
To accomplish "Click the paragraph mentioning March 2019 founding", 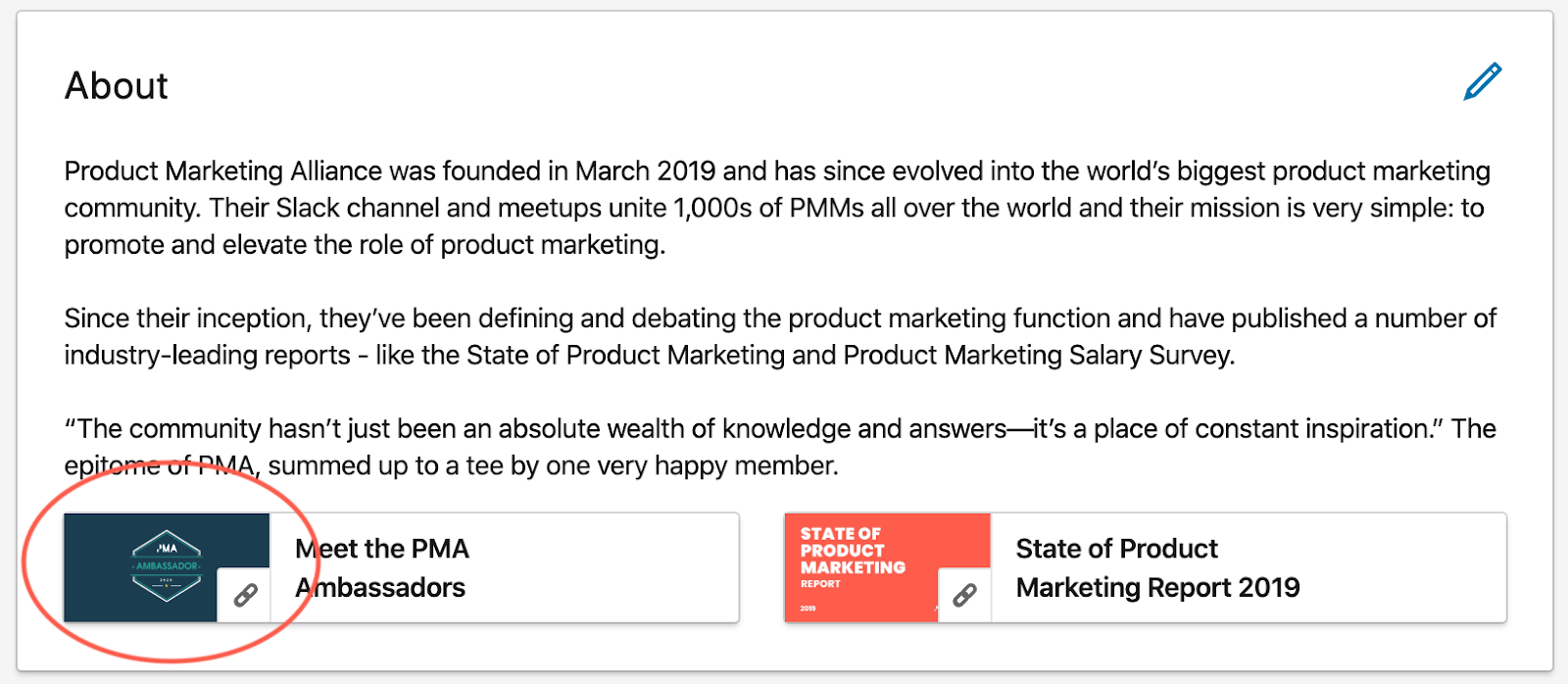I will pos(774,208).
